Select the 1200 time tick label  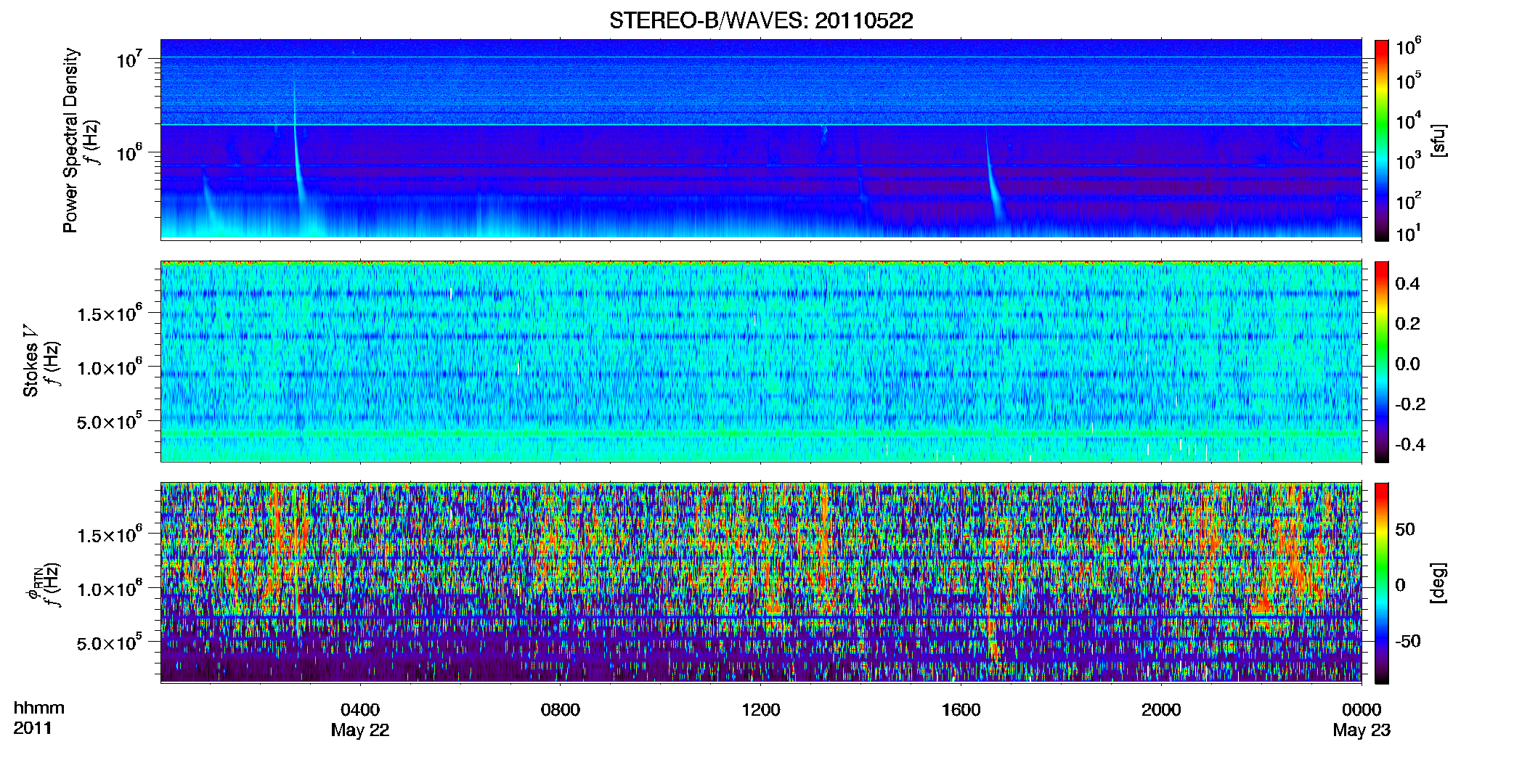(760, 709)
